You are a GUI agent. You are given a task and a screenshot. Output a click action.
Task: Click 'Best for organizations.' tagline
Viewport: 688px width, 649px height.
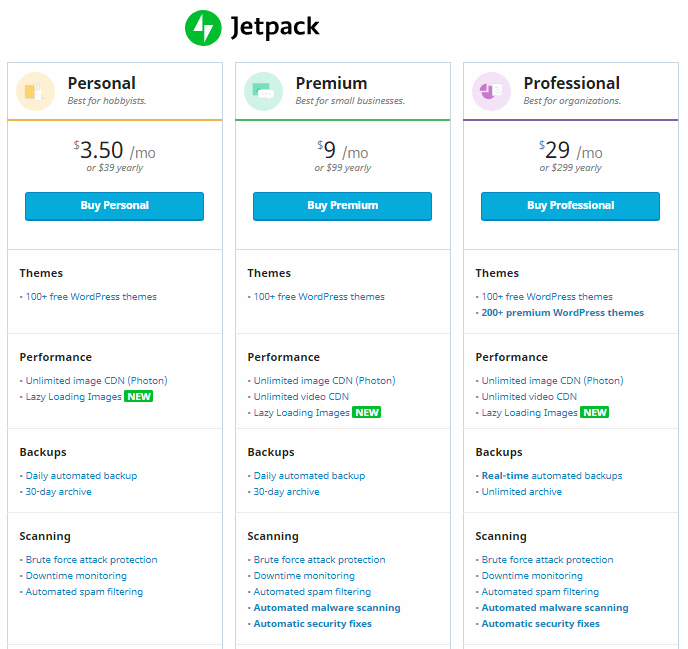[x=572, y=101]
